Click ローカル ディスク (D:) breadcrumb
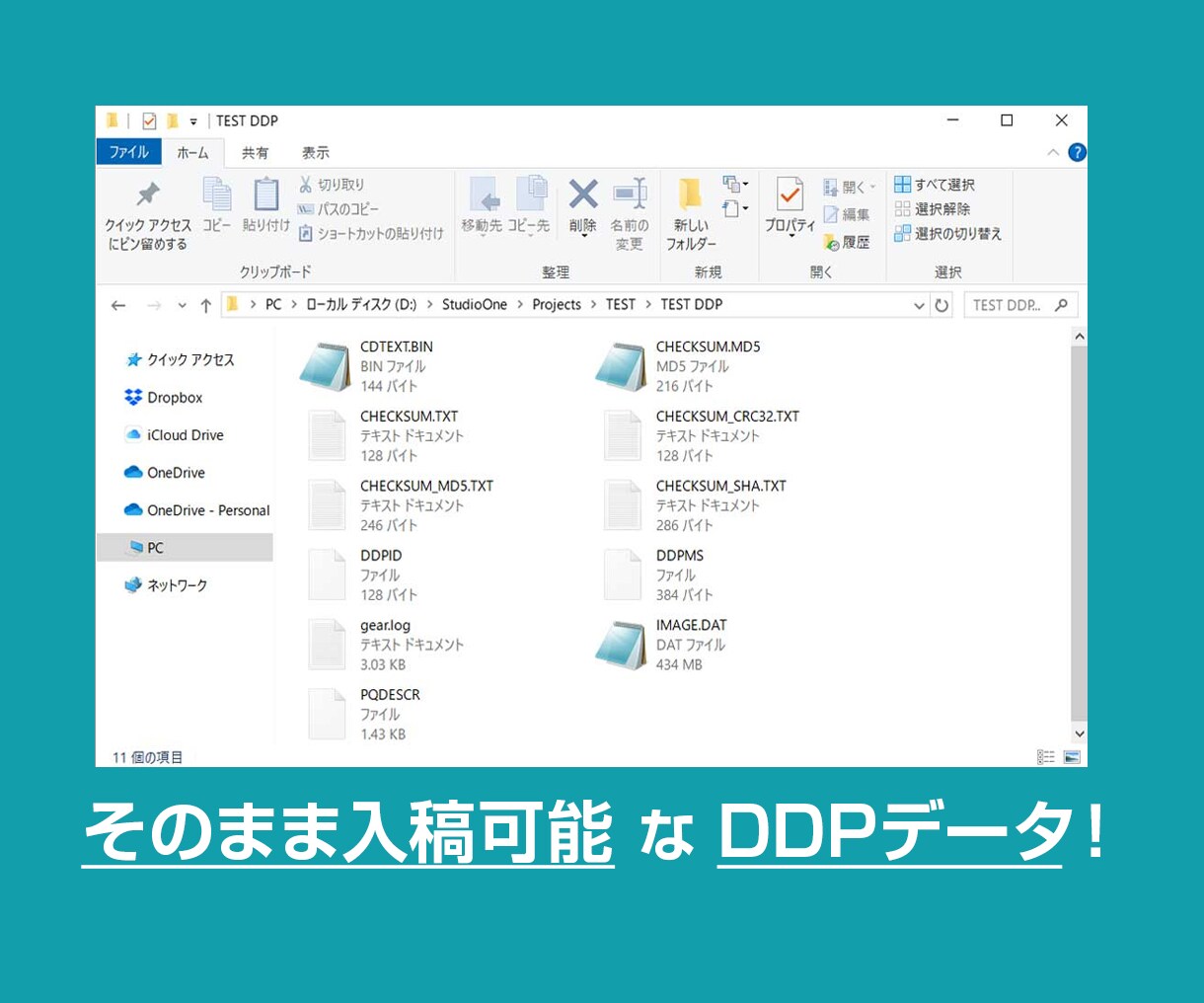The height and width of the screenshot is (1003, 1204). point(361,304)
